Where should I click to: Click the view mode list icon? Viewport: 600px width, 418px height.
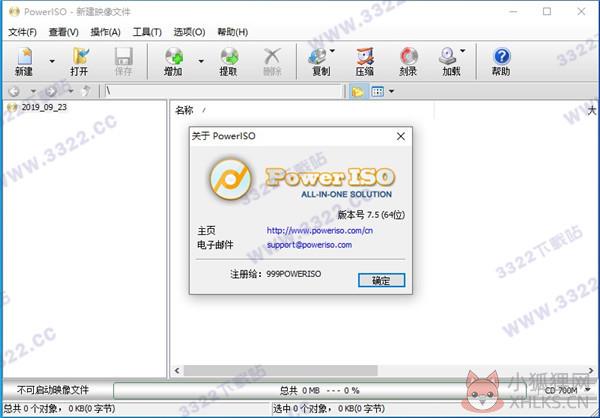point(377,91)
